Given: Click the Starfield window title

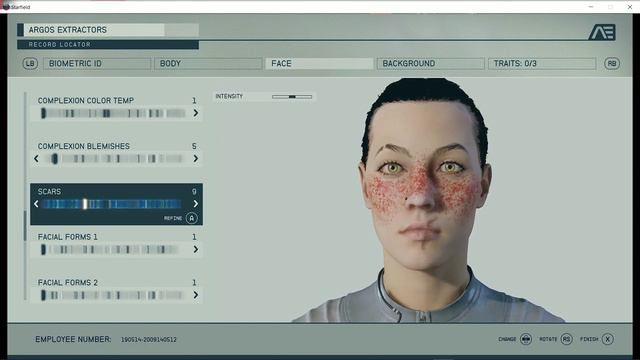Looking at the screenshot, I should [x=20, y=7].
